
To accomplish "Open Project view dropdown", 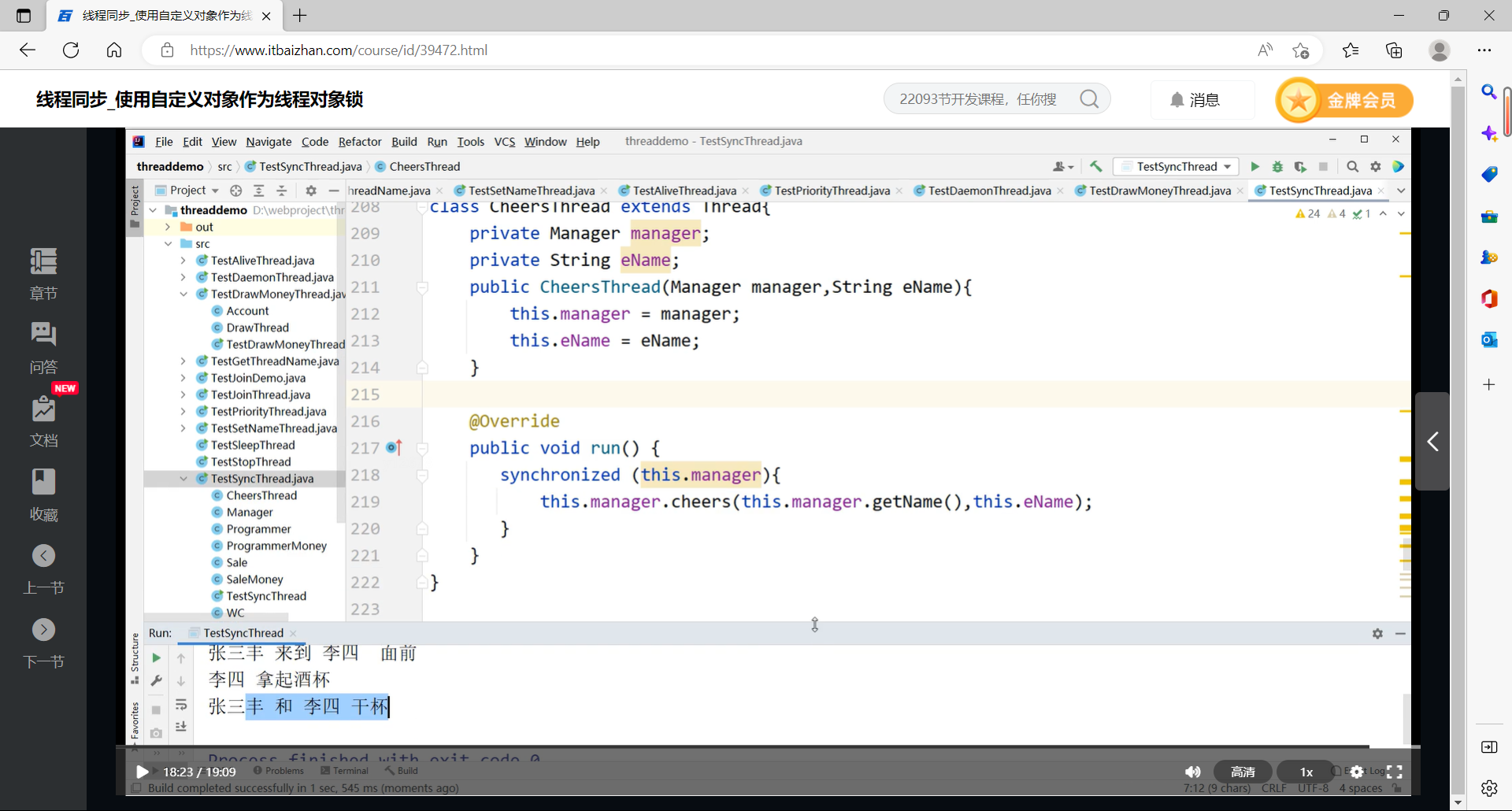I will coord(187,191).
